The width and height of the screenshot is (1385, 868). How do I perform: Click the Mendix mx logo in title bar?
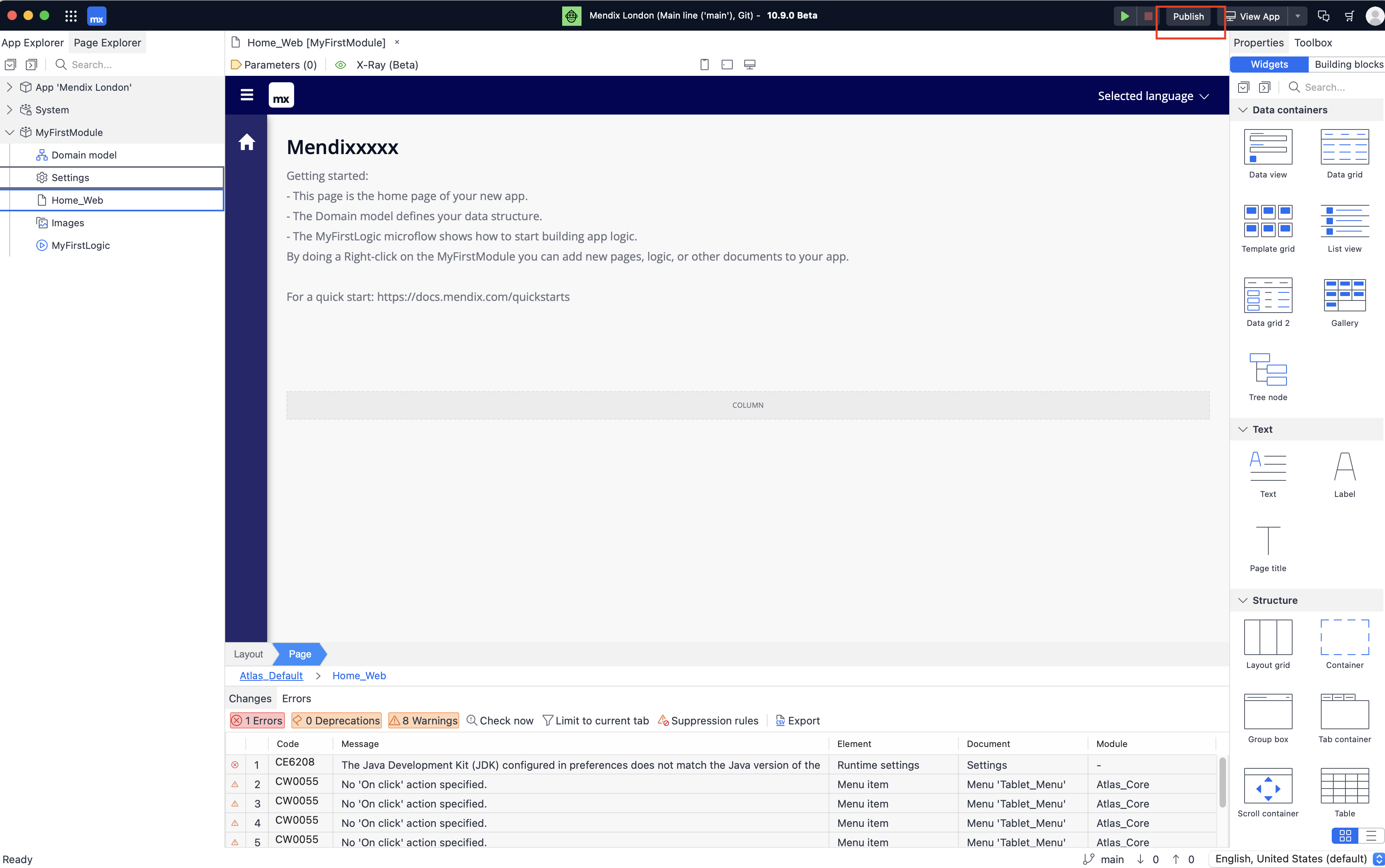click(96, 16)
